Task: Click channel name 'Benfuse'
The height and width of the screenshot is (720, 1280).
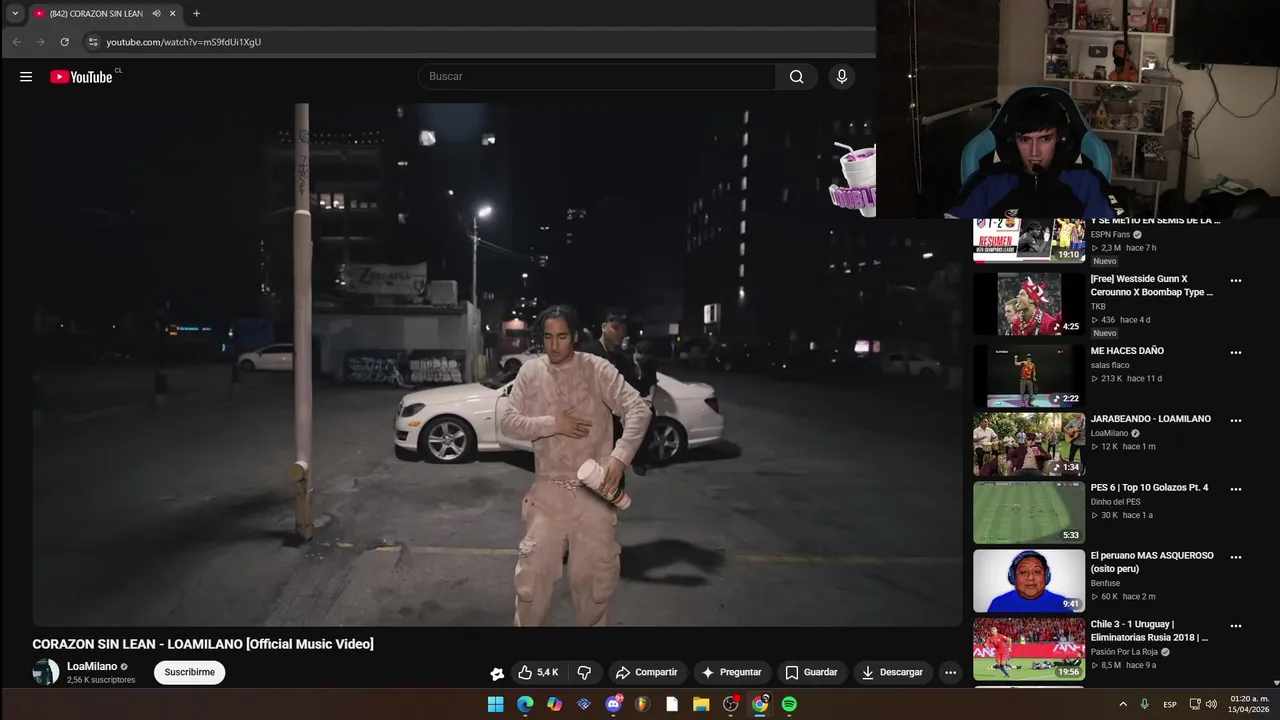Action: coord(1105,583)
